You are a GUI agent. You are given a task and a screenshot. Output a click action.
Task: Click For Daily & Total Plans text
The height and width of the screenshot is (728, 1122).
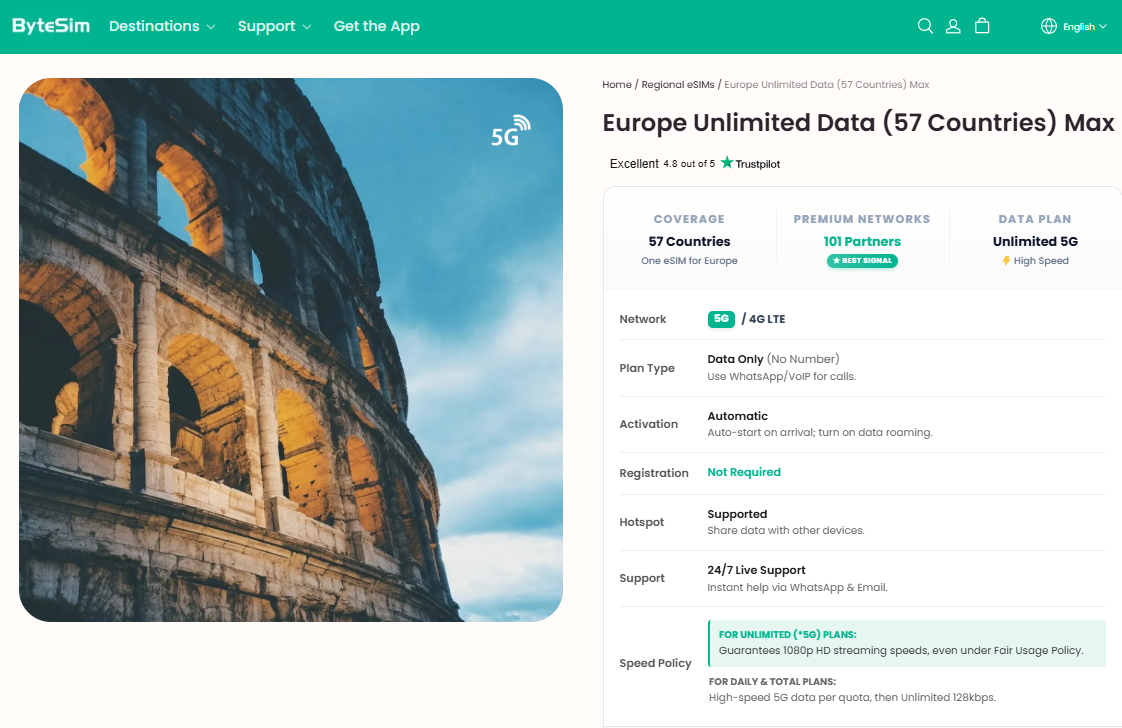point(772,681)
